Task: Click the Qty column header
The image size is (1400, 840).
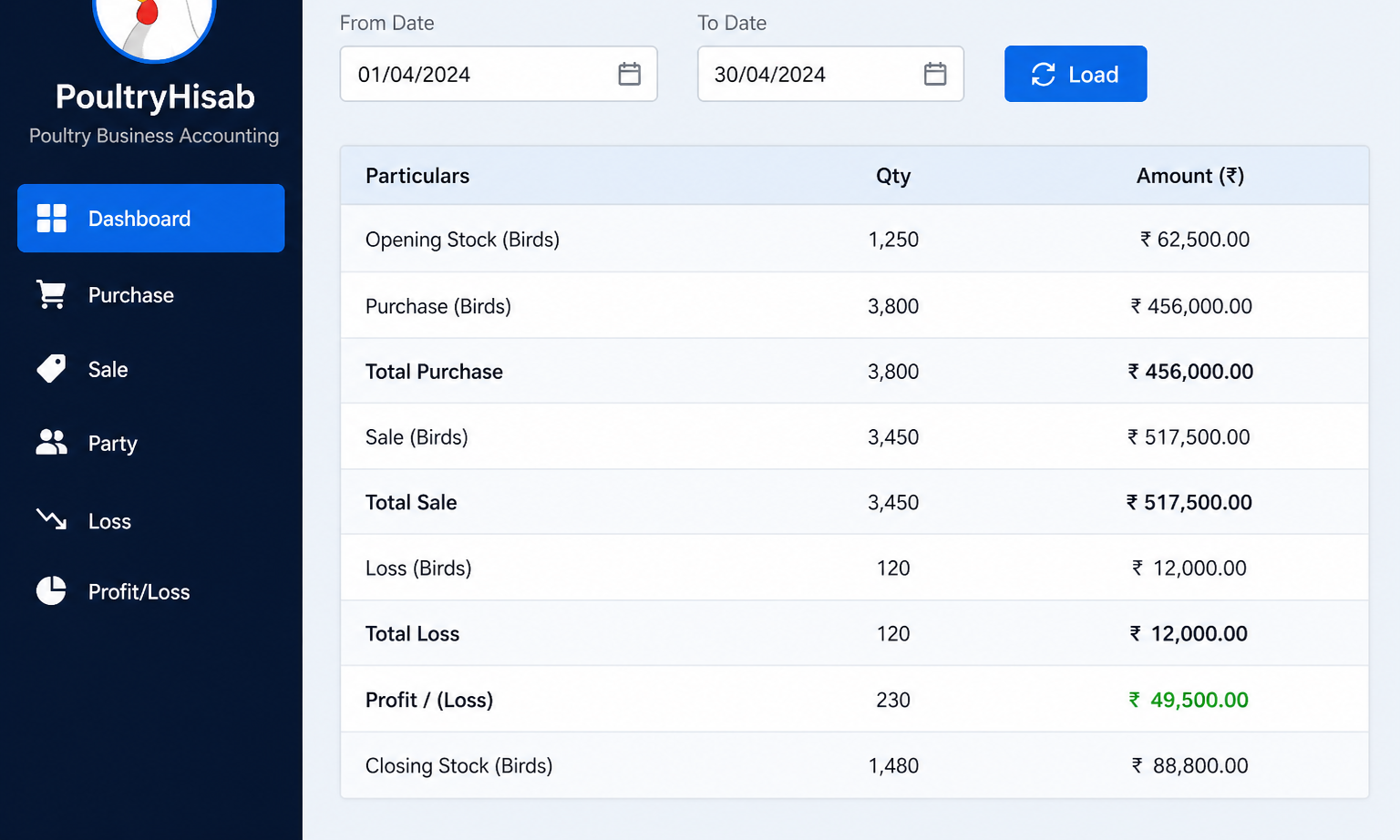Action: [x=893, y=176]
